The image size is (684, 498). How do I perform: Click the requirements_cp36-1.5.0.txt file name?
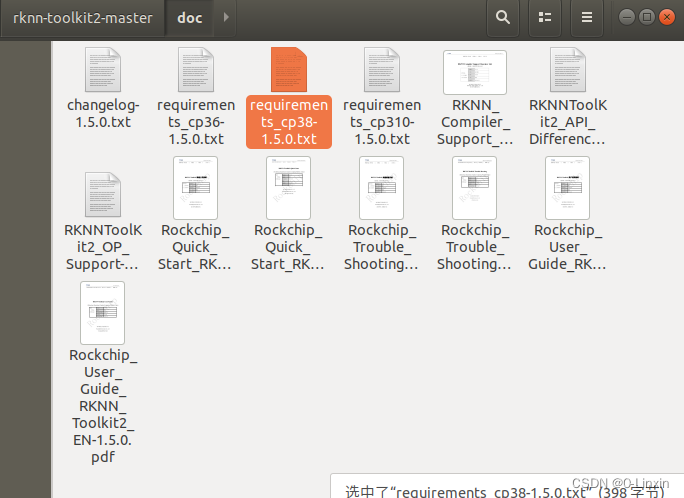click(x=196, y=122)
